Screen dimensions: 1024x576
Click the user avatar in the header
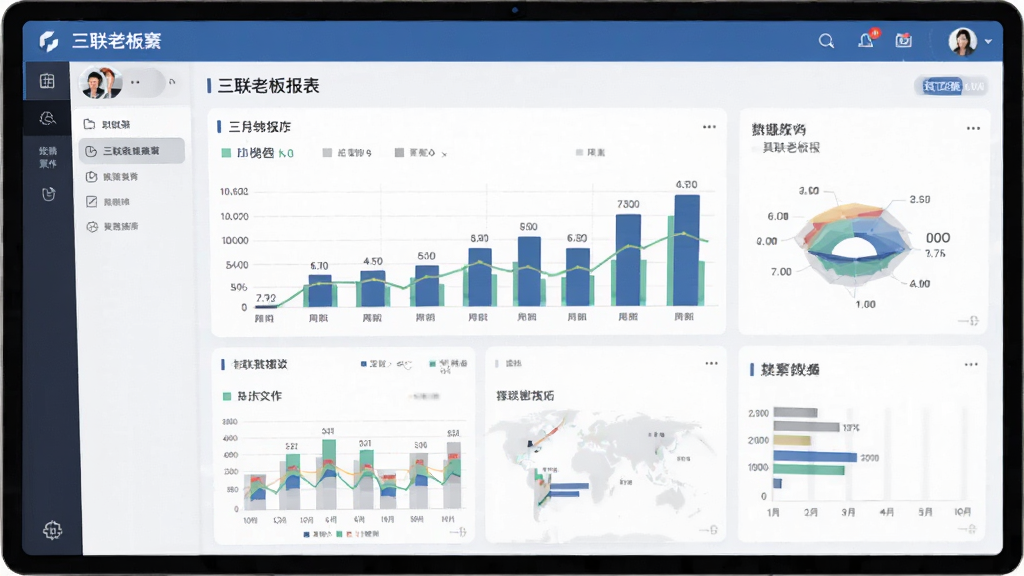coord(962,41)
